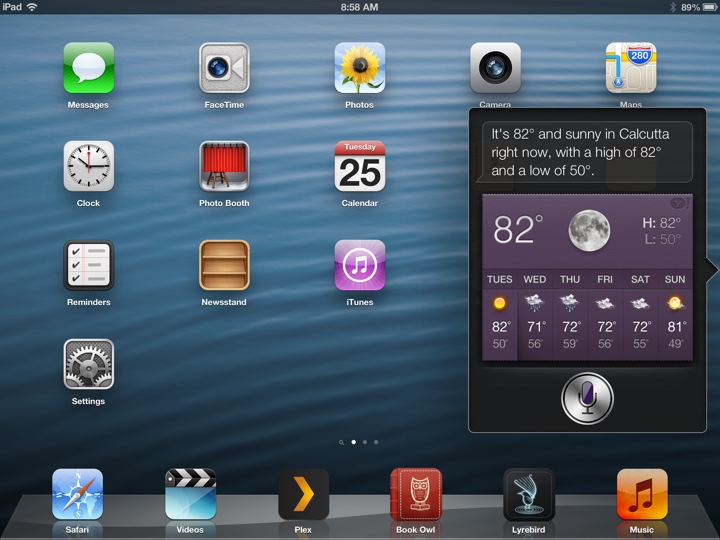Image resolution: width=720 pixels, height=540 pixels.
Task: Open Plex from the dock
Action: 303,494
